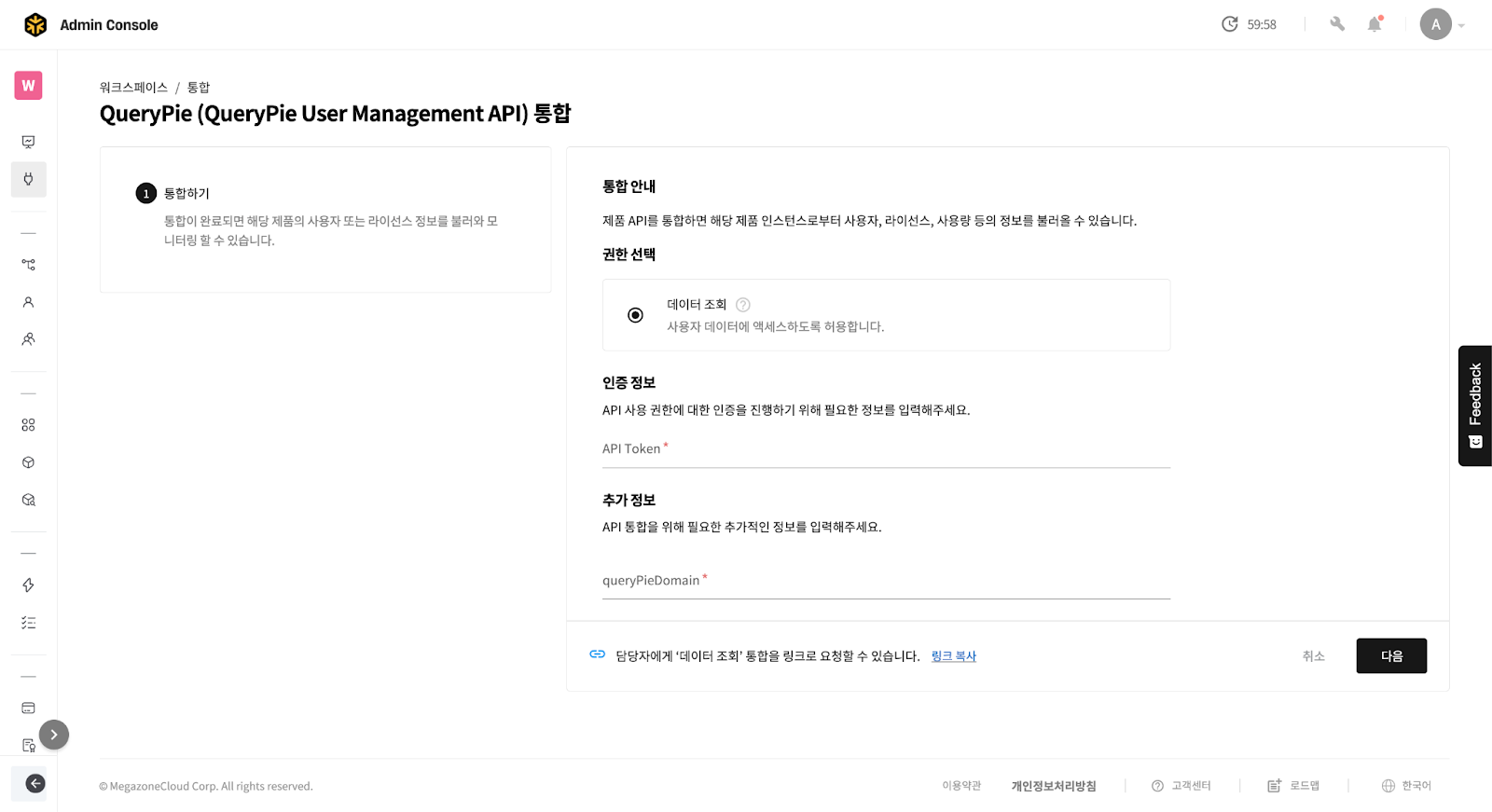Image resolution: width=1492 pixels, height=812 pixels.
Task: Open the session timer refresh icon
Action: pyautogui.click(x=1230, y=24)
